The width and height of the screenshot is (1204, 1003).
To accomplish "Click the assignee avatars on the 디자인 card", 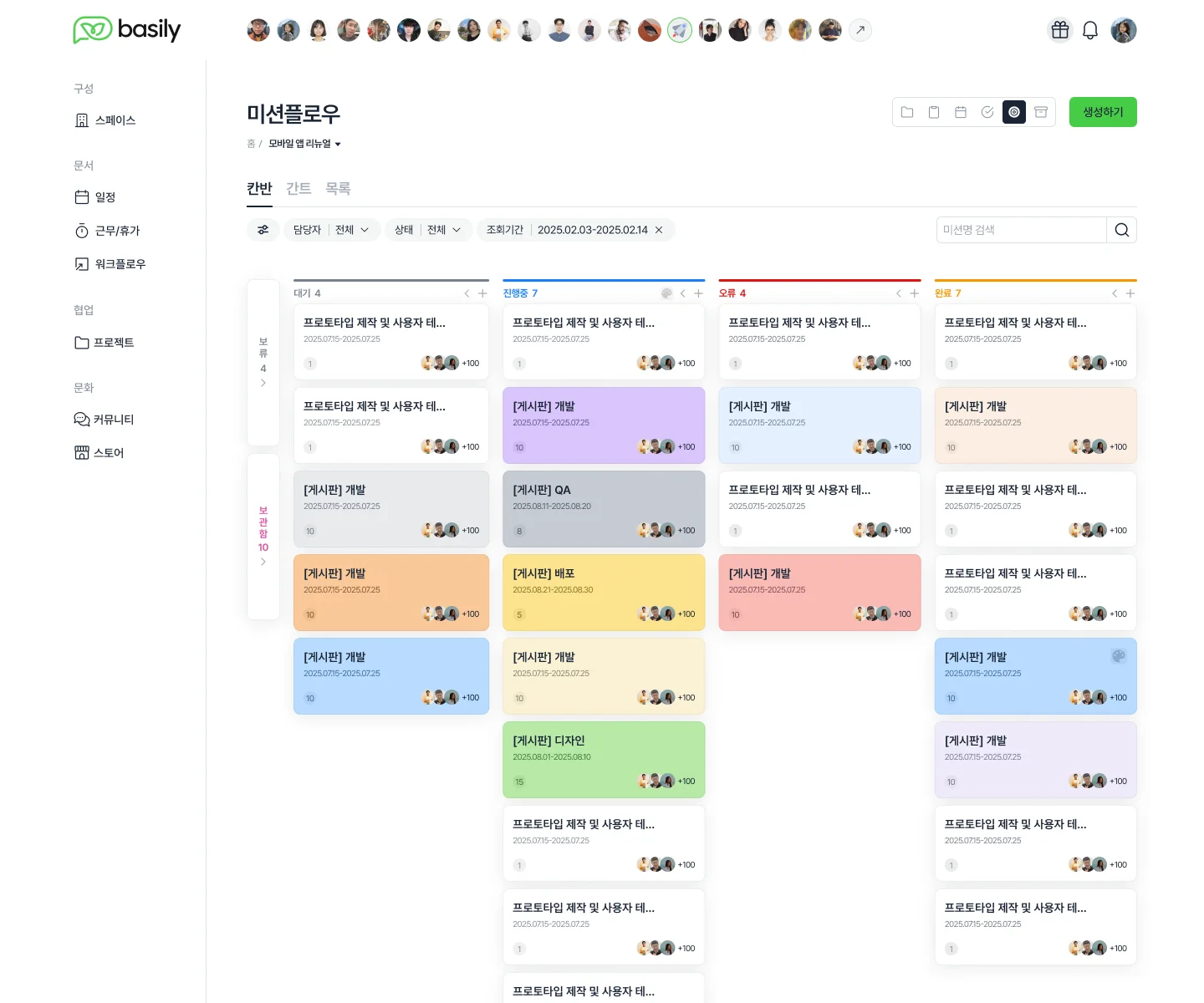I will point(656,781).
